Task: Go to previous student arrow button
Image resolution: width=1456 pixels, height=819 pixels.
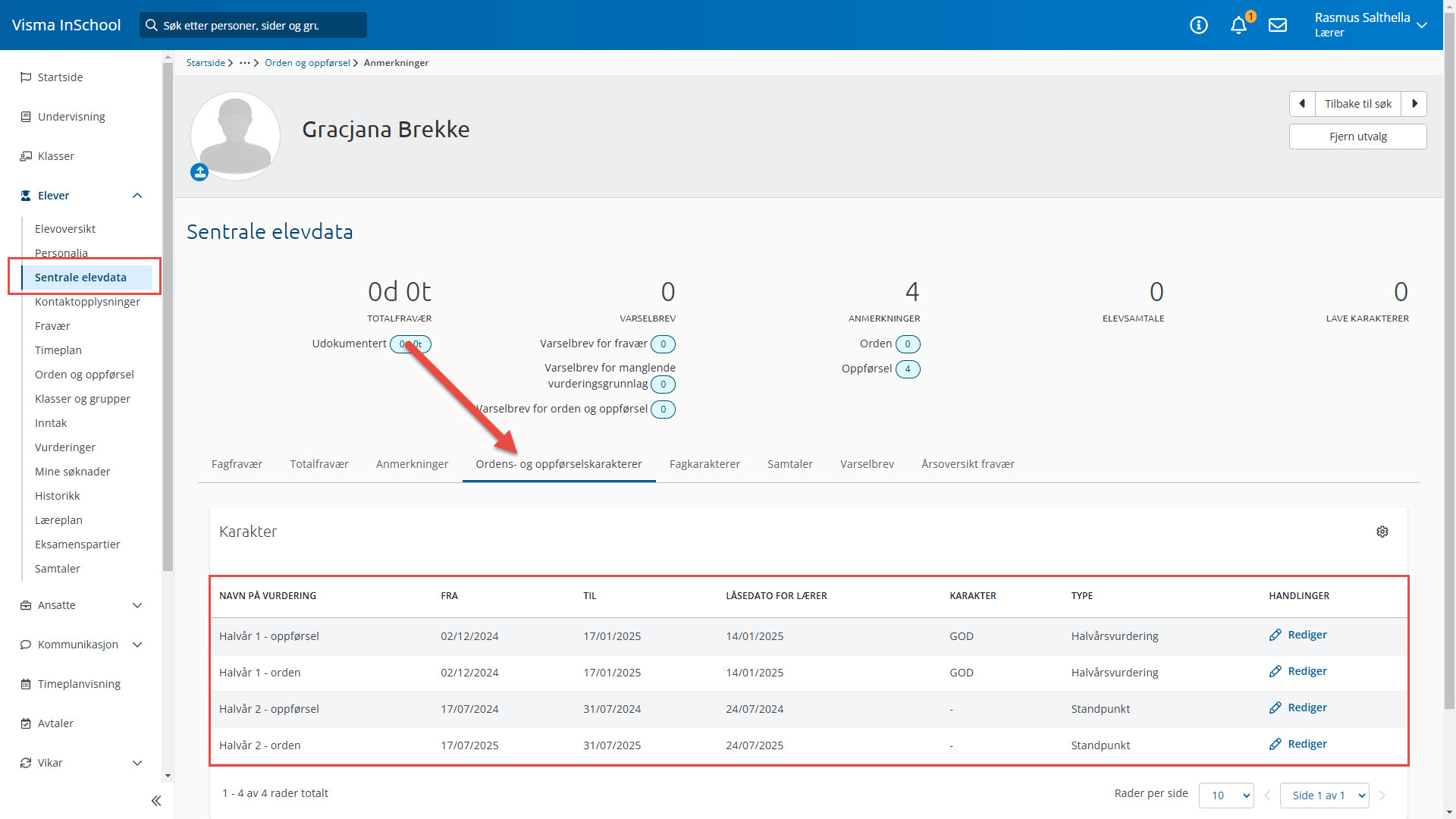Action: [1302, 104]
